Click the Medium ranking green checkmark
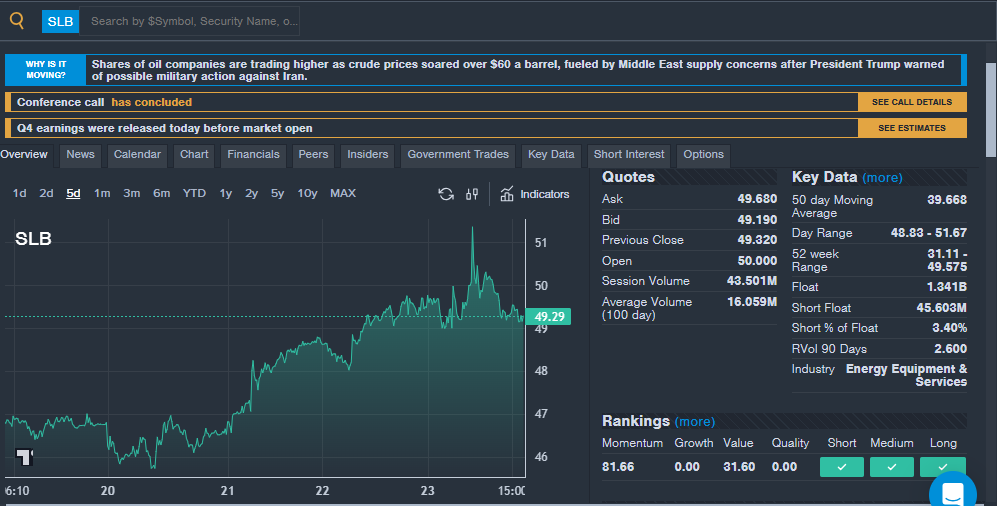Screen dimensions: 997x506 coord(891,467)
